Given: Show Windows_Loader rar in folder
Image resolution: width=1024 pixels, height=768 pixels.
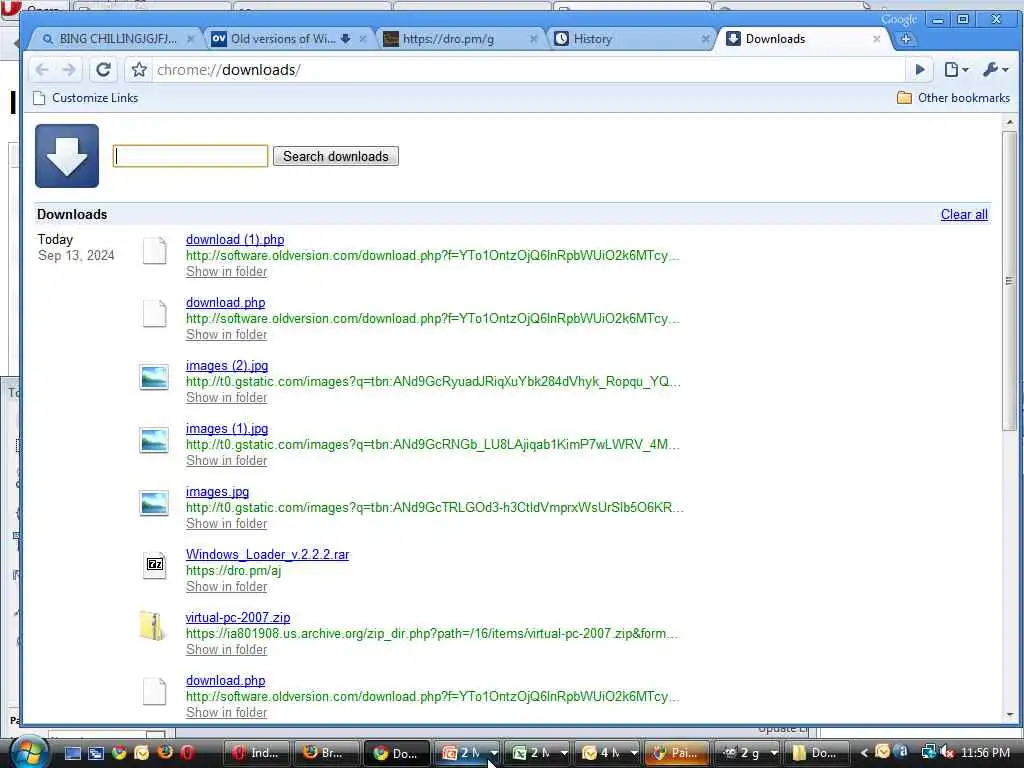Looking at the screenshot, I should point(227,586).
